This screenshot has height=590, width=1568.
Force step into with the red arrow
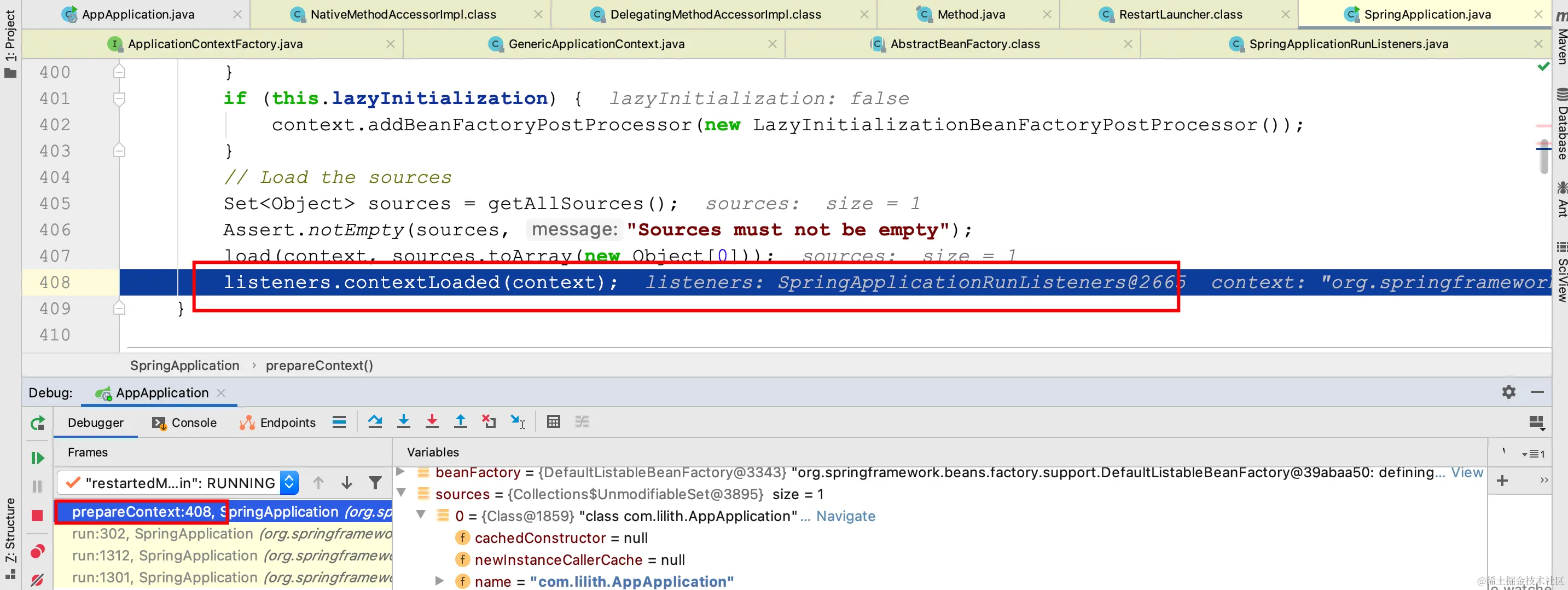(x=432, y=421)
